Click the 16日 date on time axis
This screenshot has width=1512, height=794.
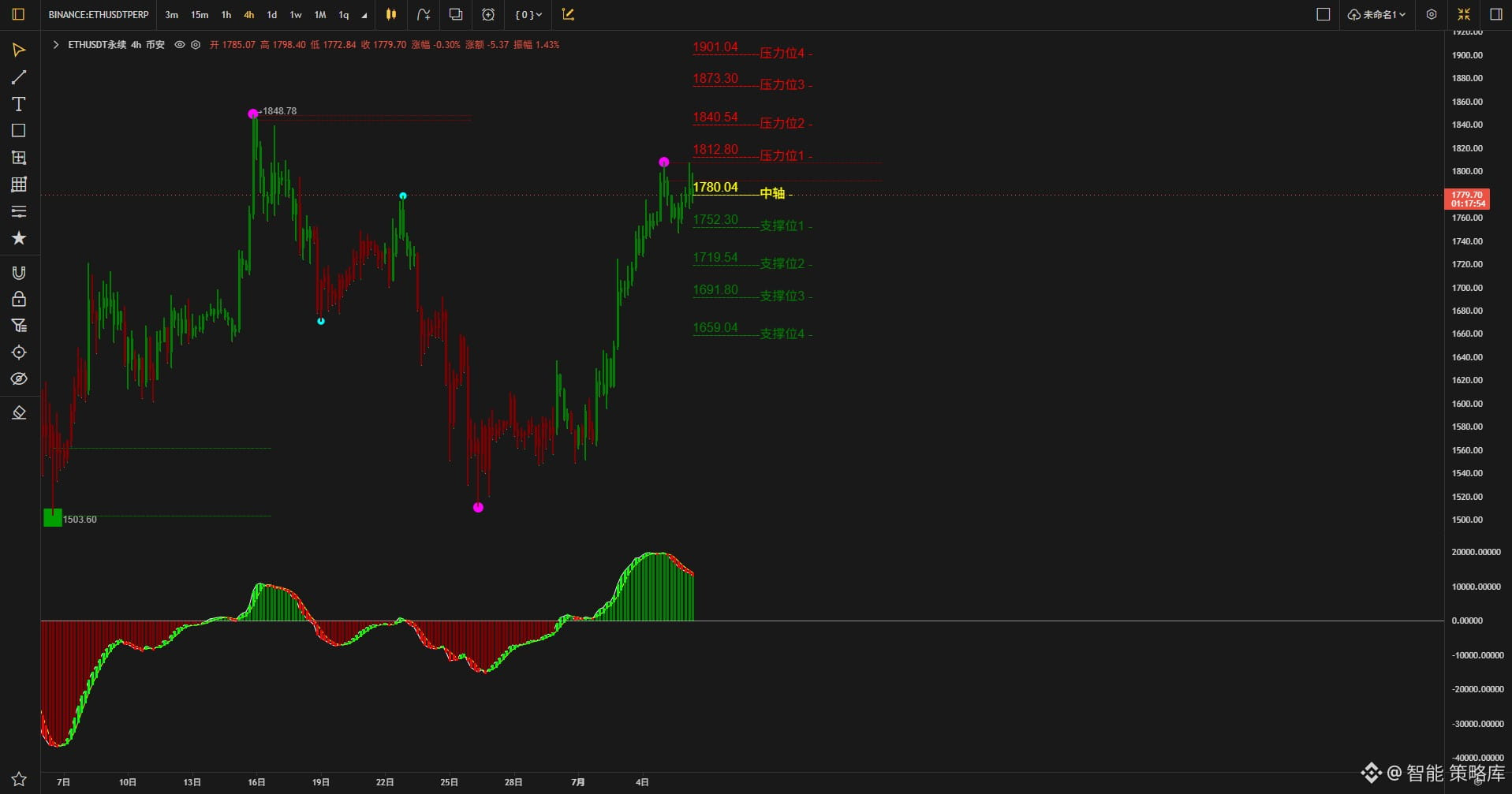pyautogui.click(x=256, y=782)
